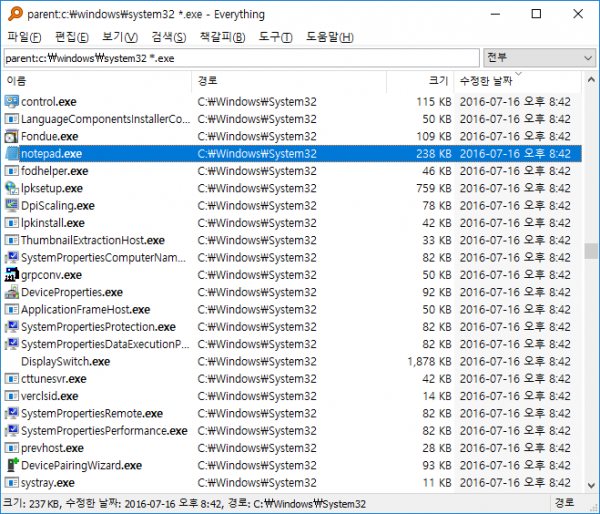Click the DpiScaling.exe monitor icon
This screenshot has width=600, height=514.
(11, 206)
